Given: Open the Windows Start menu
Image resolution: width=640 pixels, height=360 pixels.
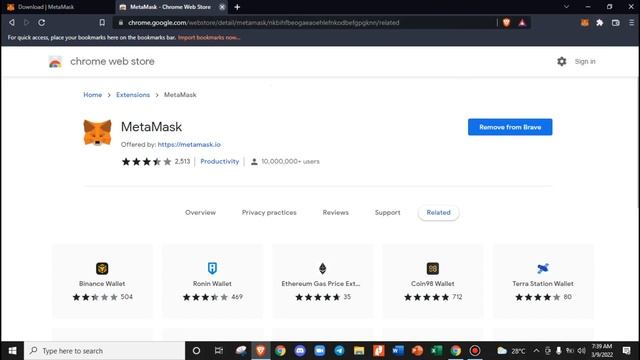Looking at the screenshot, I should pyautogui.click(x=12, y=351).
